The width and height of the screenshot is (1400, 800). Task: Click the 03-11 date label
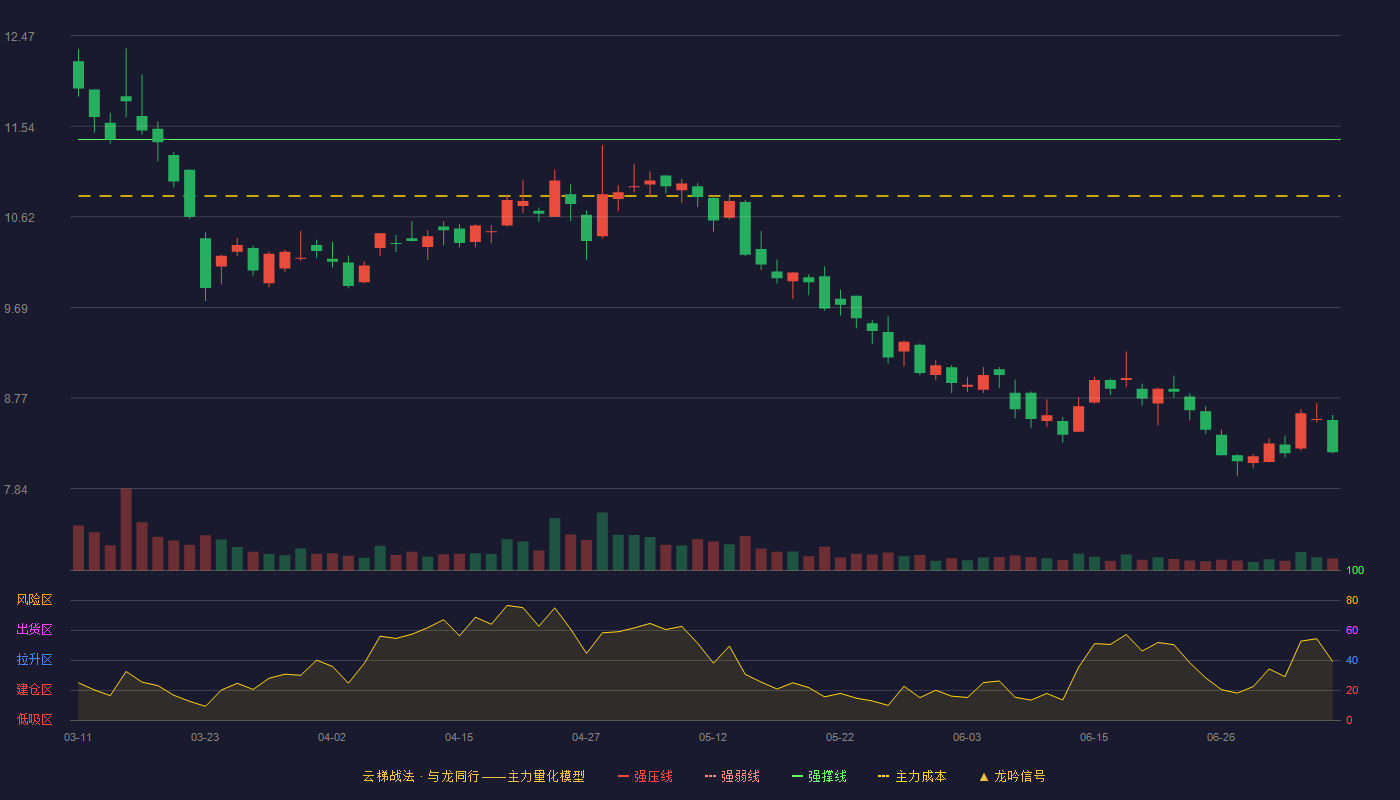point(78,737)
